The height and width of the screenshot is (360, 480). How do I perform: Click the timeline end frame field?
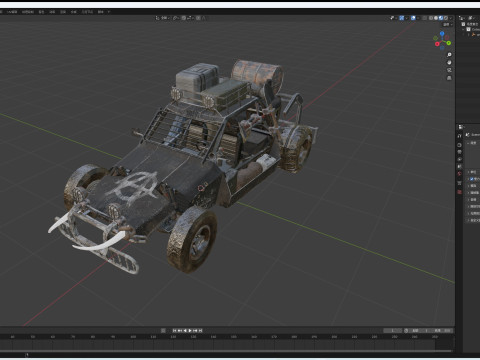(x=441, y=331)
